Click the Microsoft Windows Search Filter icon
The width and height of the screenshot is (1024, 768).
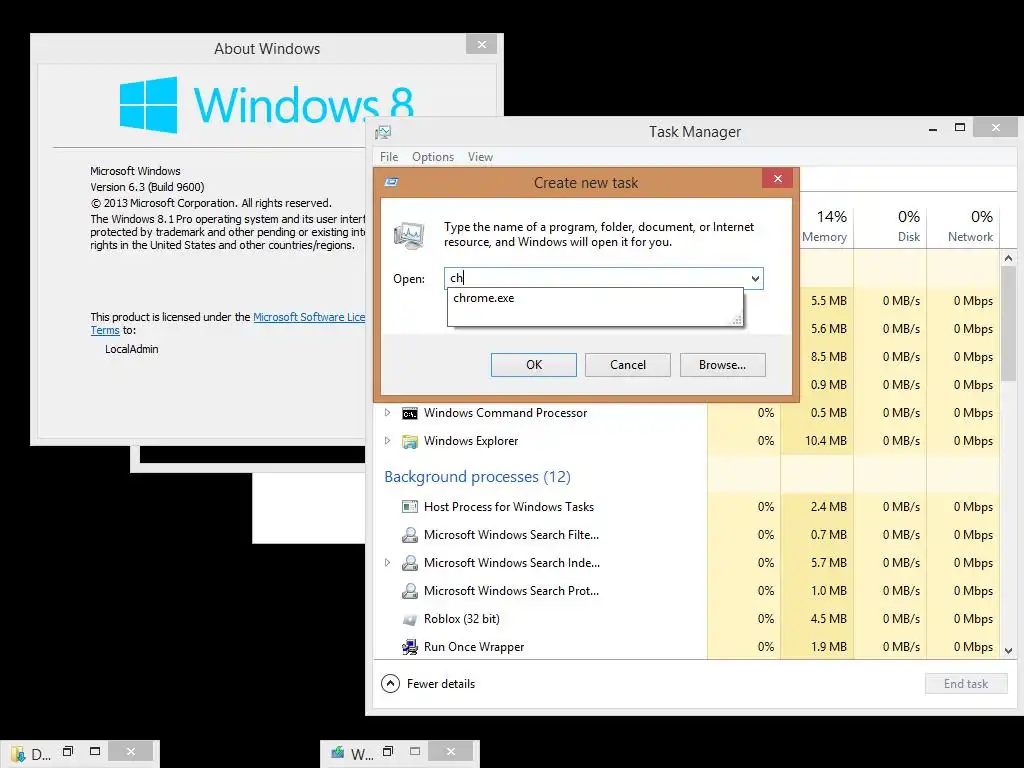[x=409, y=535]
